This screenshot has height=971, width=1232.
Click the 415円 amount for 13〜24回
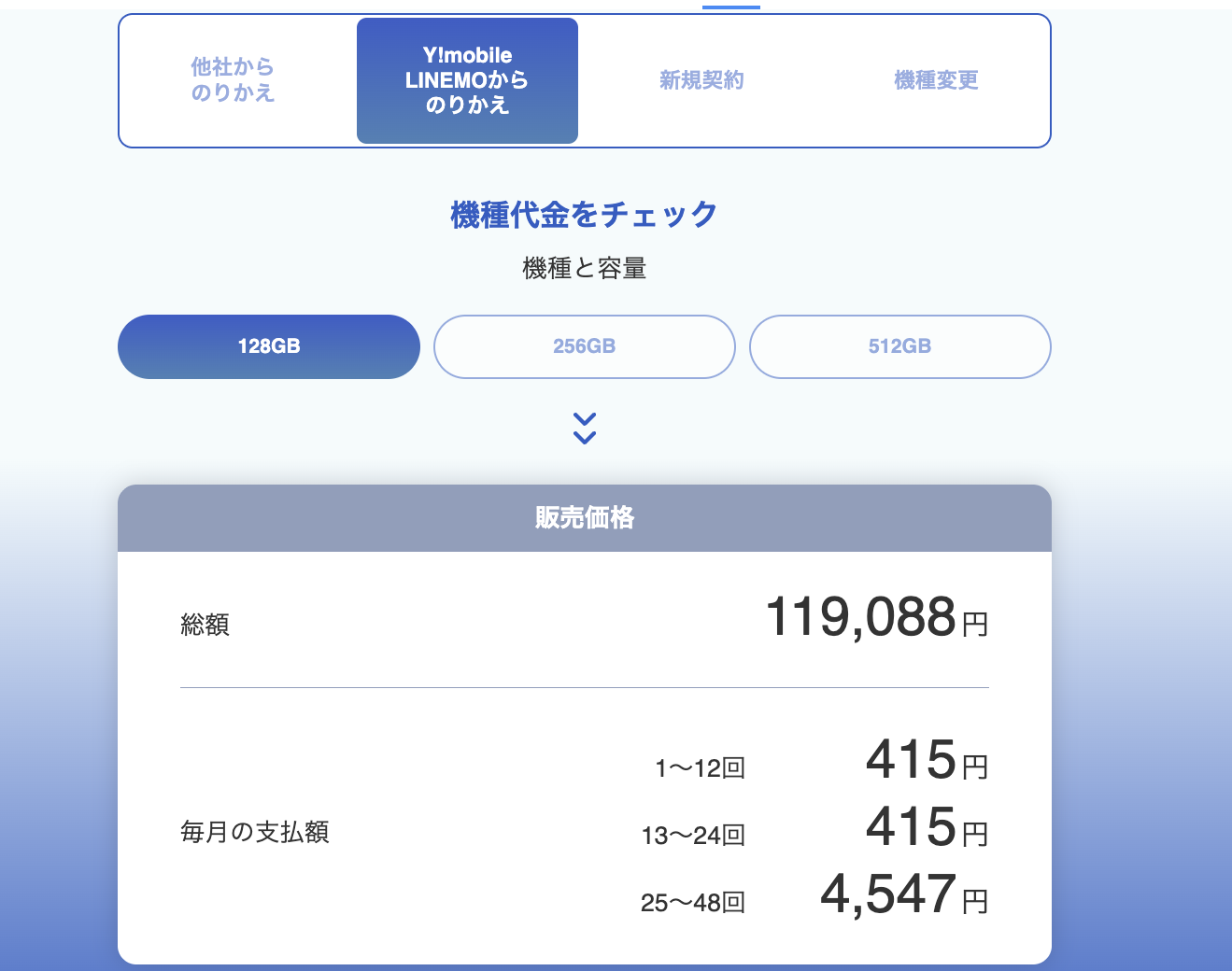pyautogui.click(x=926, y=827)
